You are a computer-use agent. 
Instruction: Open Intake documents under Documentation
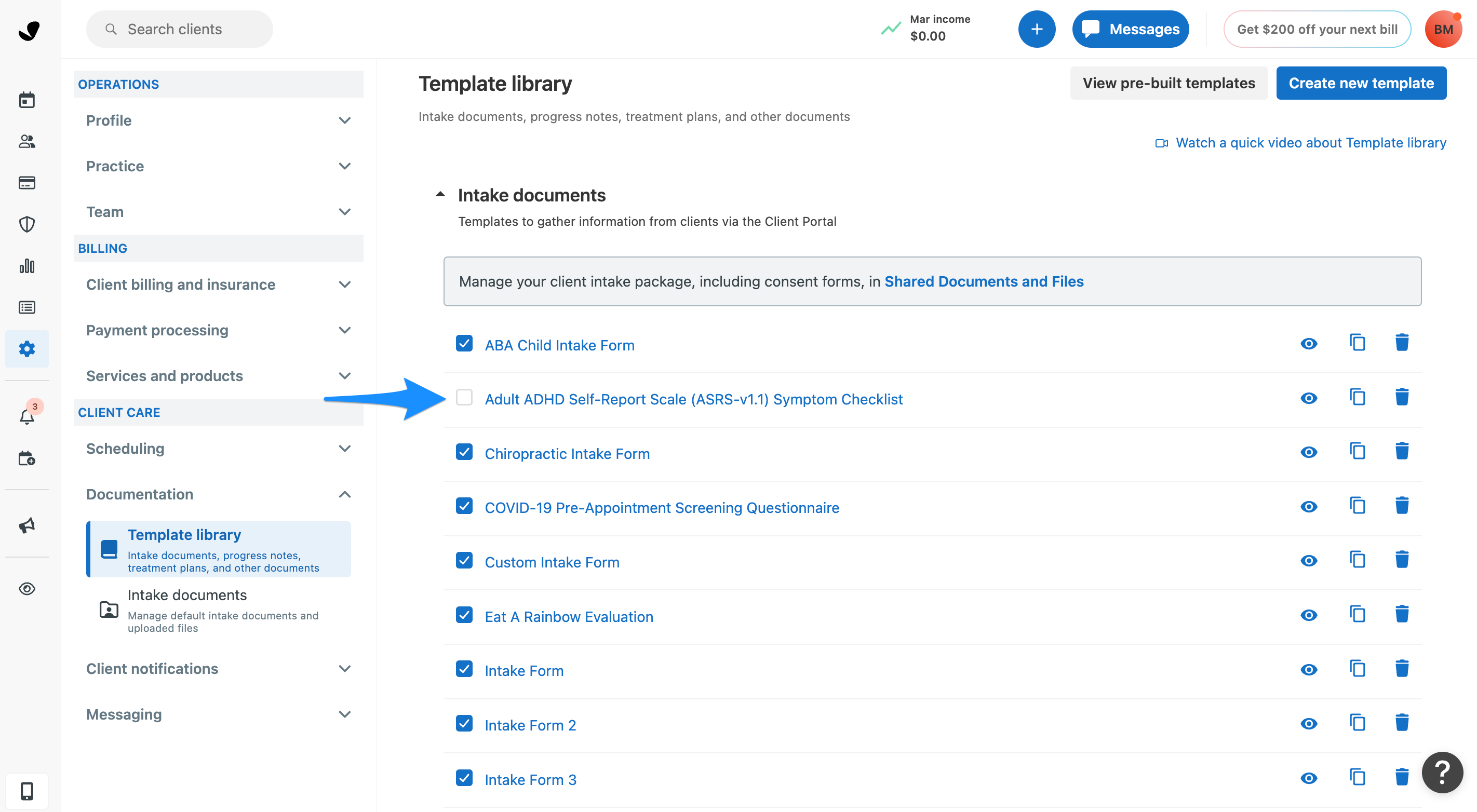187,595
